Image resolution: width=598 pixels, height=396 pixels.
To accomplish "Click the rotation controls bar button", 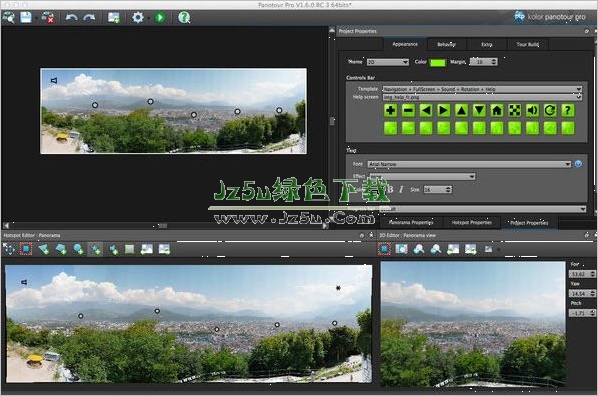I will point(550,111).
